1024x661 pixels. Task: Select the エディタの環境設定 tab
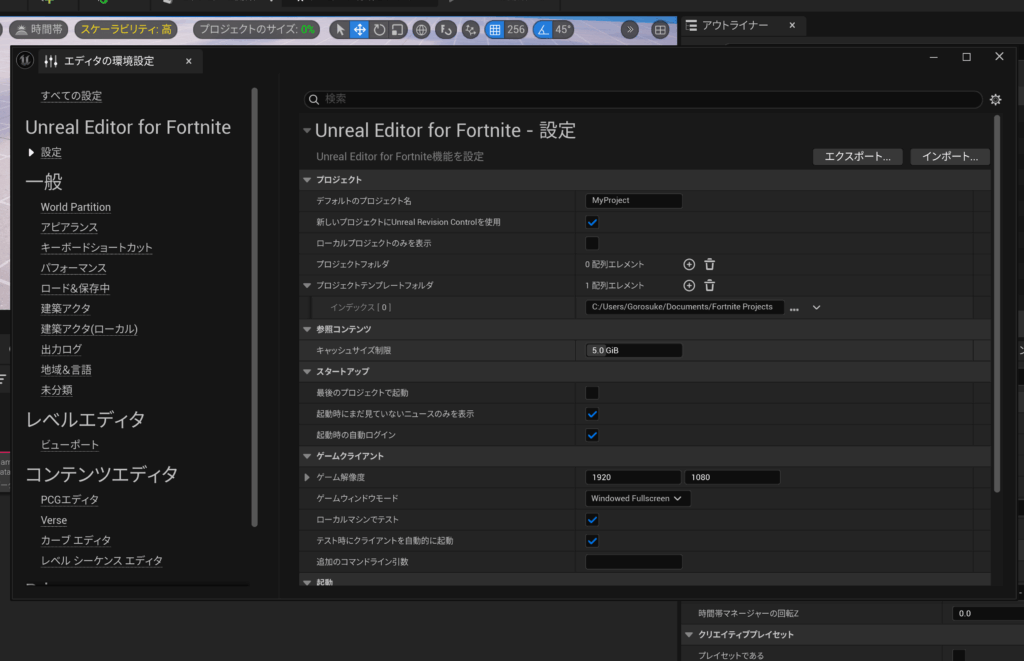(108, 61)
